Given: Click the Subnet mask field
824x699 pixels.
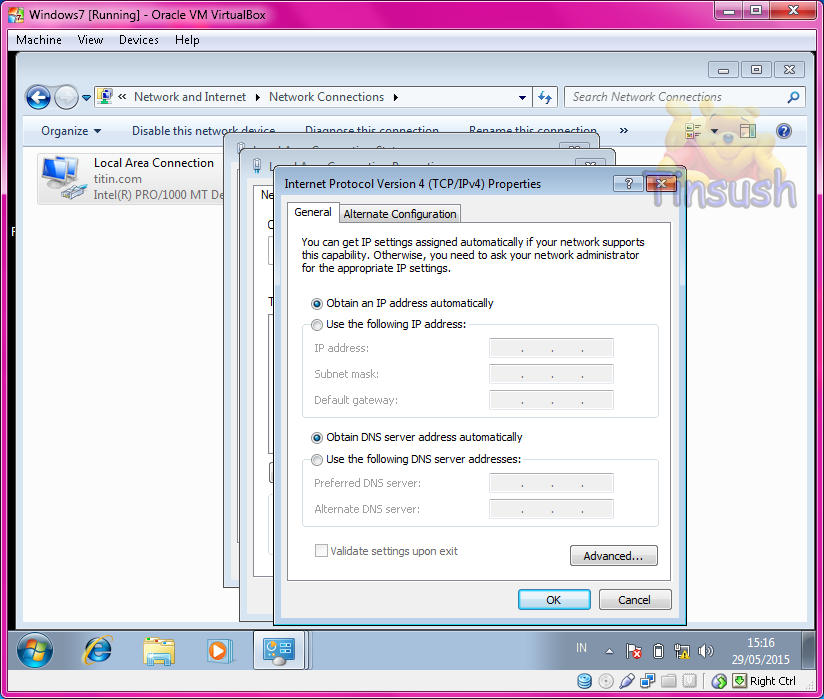Looking at the screenshot, I should (x=551, y=374).
